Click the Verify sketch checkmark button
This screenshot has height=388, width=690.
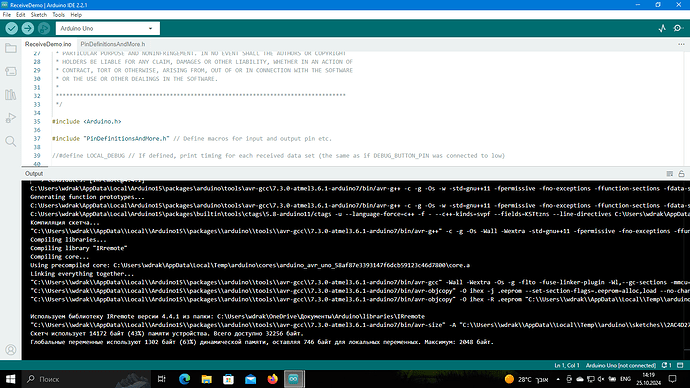point(11,28)
